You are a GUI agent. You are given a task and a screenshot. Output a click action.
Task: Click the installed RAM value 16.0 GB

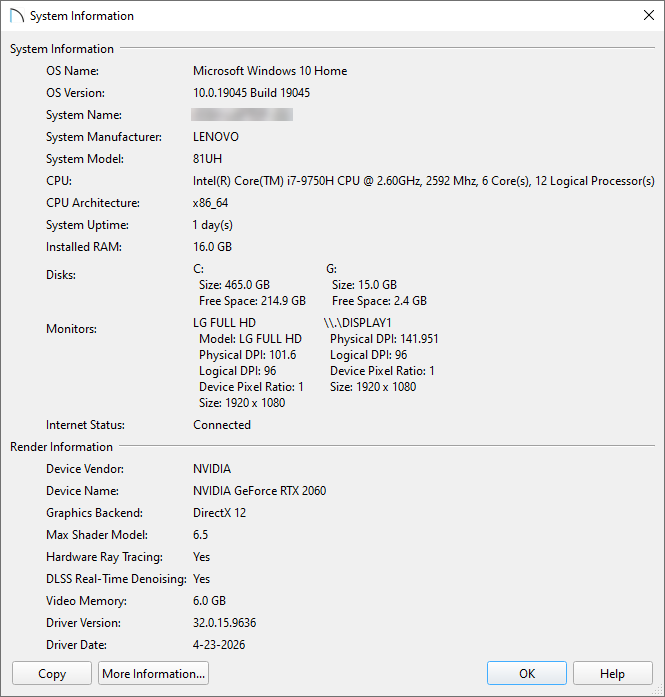click(x=212, y=247)
